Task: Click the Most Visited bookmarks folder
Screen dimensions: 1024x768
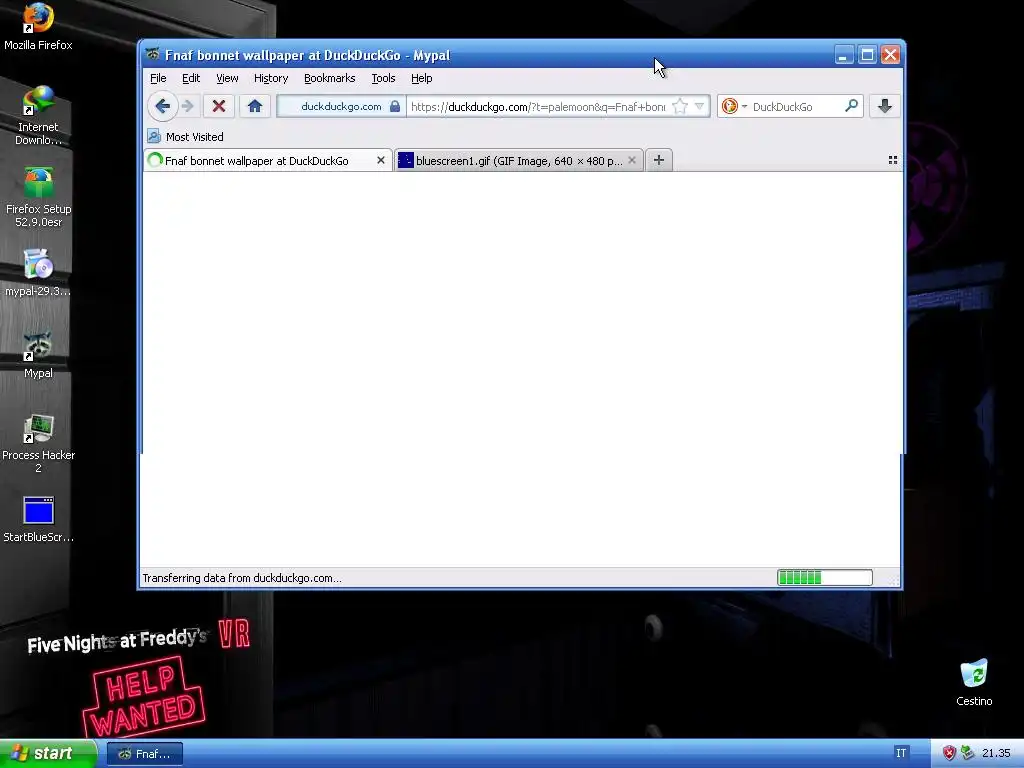Action: 185,136
